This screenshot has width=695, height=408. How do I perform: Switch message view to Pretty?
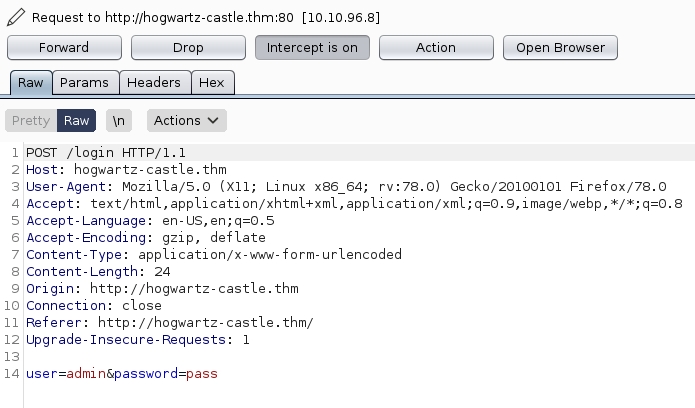[x=31, y=120]
